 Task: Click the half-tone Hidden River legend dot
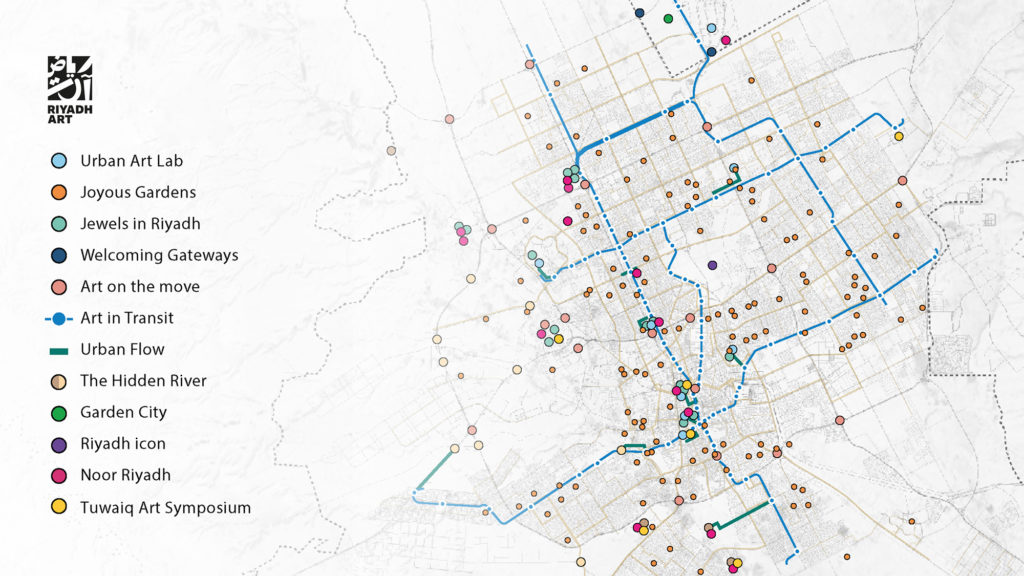tap(59, 381)
